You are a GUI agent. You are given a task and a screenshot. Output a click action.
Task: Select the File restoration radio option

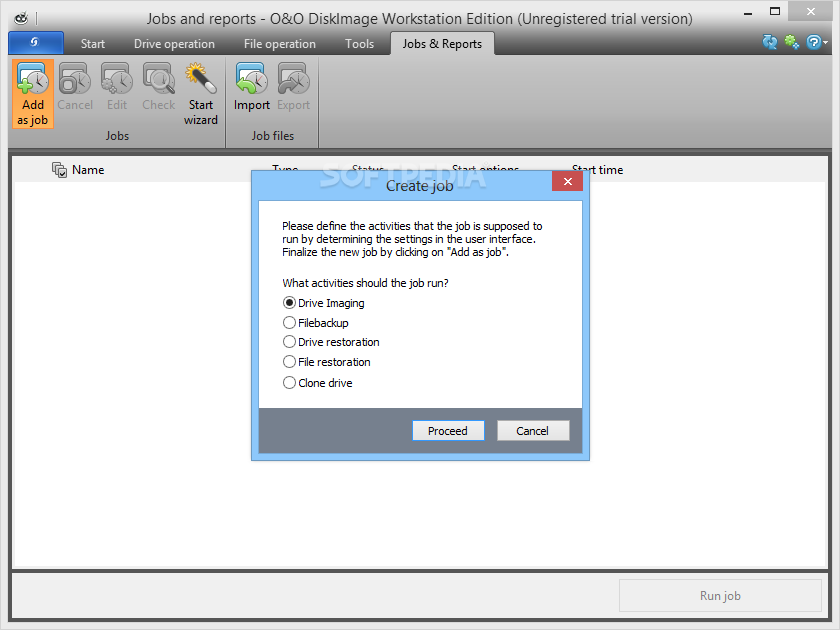[289, 362]
